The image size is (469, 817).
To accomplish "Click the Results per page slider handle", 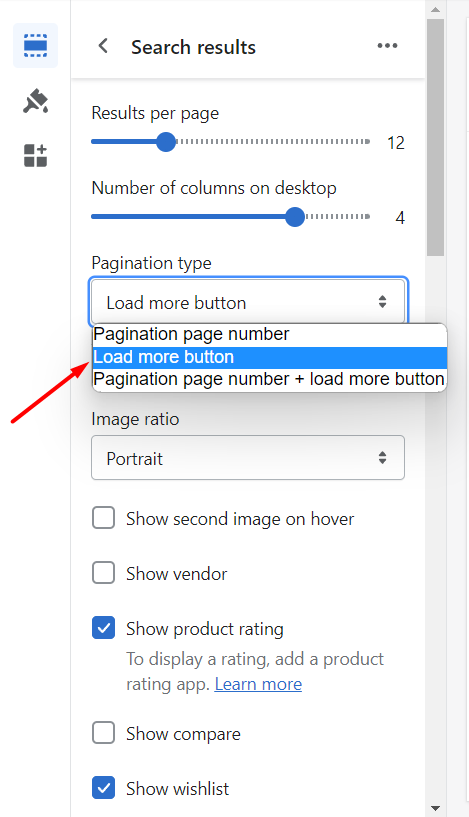I will 166,142.
